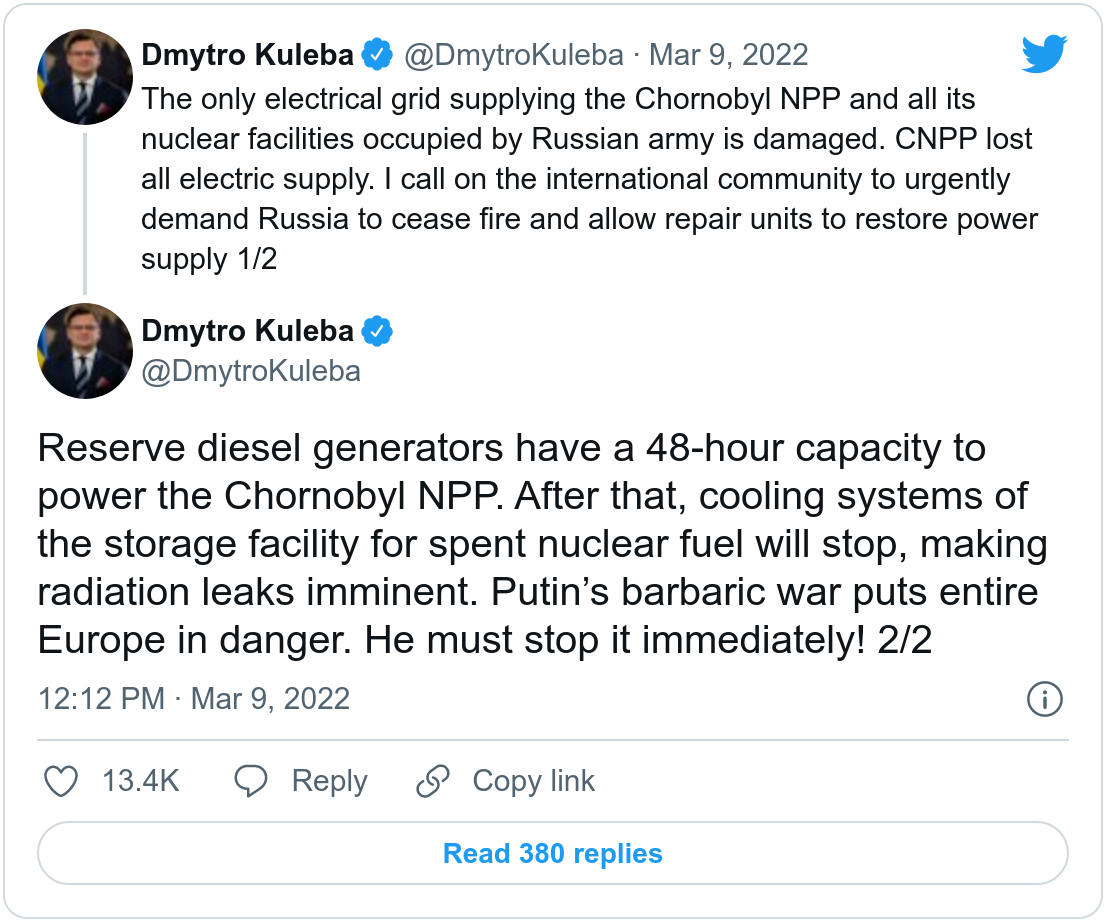This screenshot has width=1108, height=923.
Task: Open the main tweet's profile avatar
Action: click(85, 351)
